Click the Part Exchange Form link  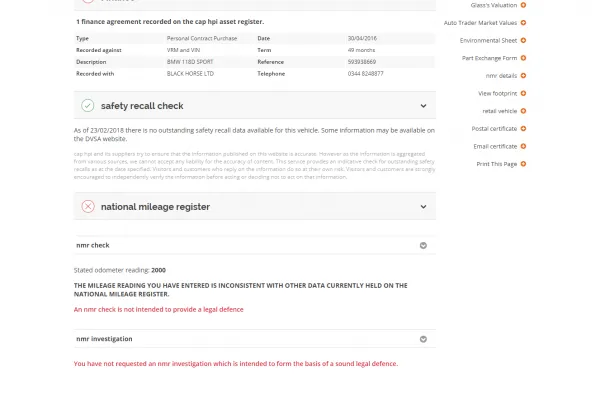coord(489,58)
